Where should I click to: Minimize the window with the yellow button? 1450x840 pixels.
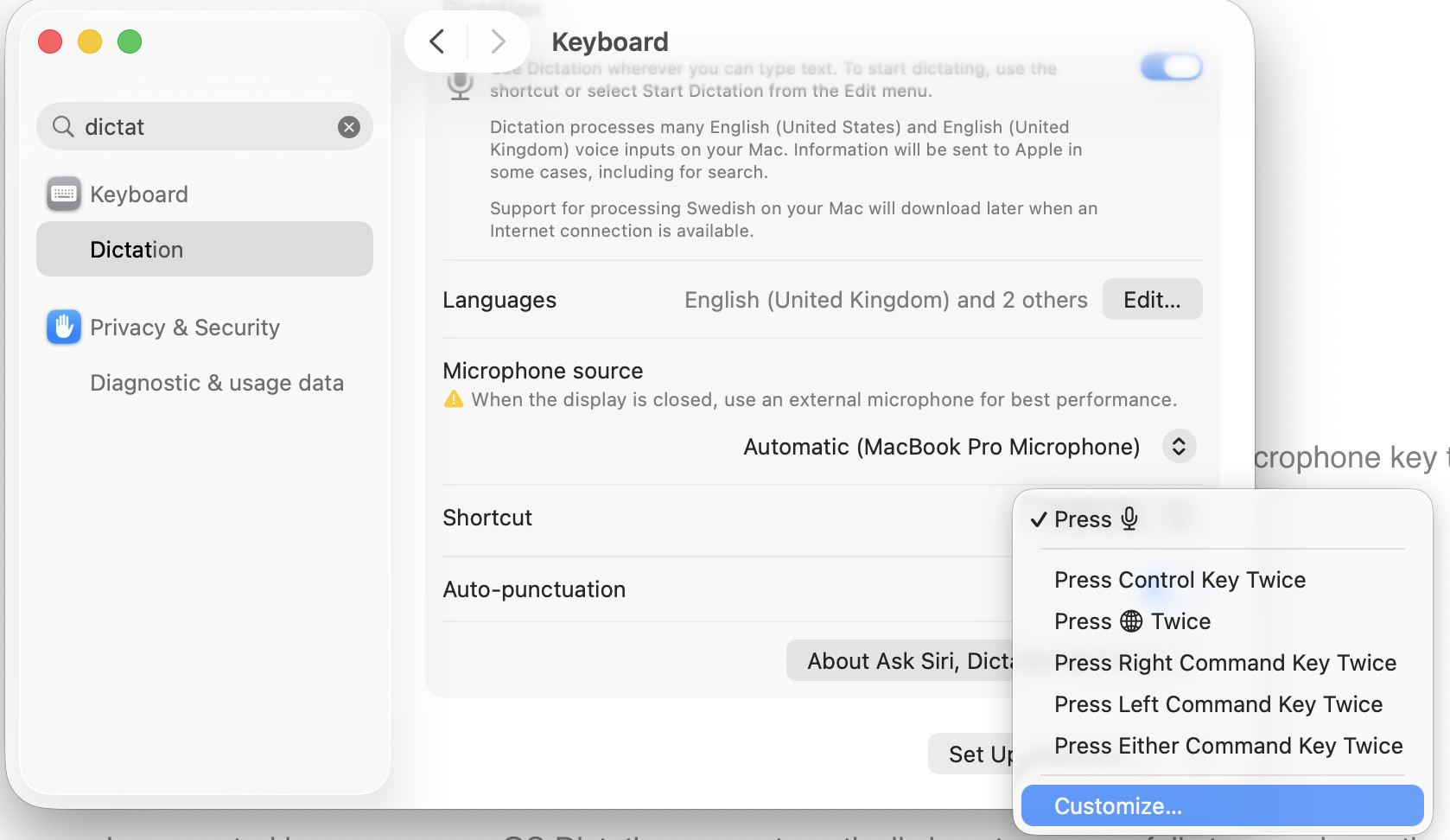coord(90,41)
